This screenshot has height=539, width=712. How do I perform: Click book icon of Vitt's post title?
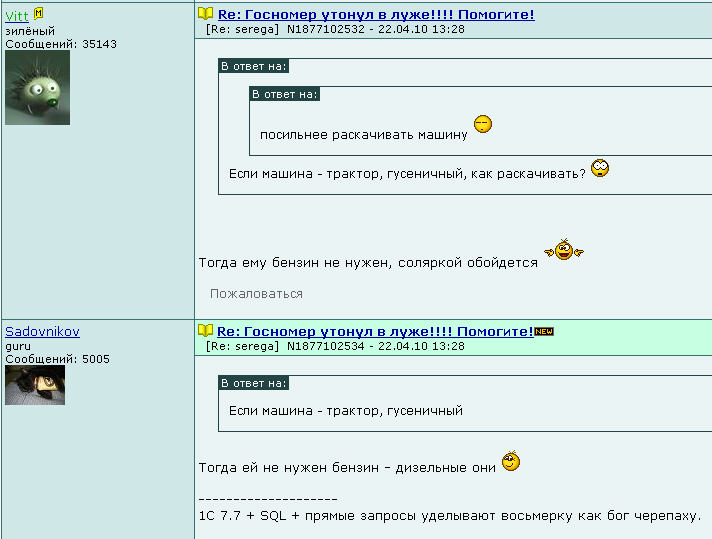[205, 14]
